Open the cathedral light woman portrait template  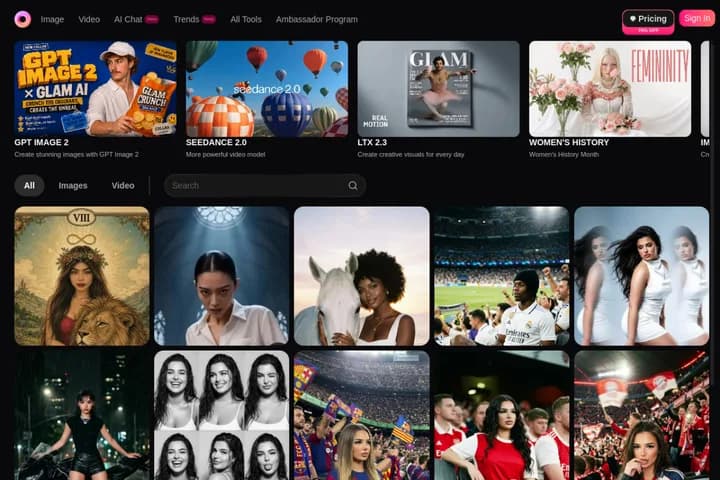point(222,276)
